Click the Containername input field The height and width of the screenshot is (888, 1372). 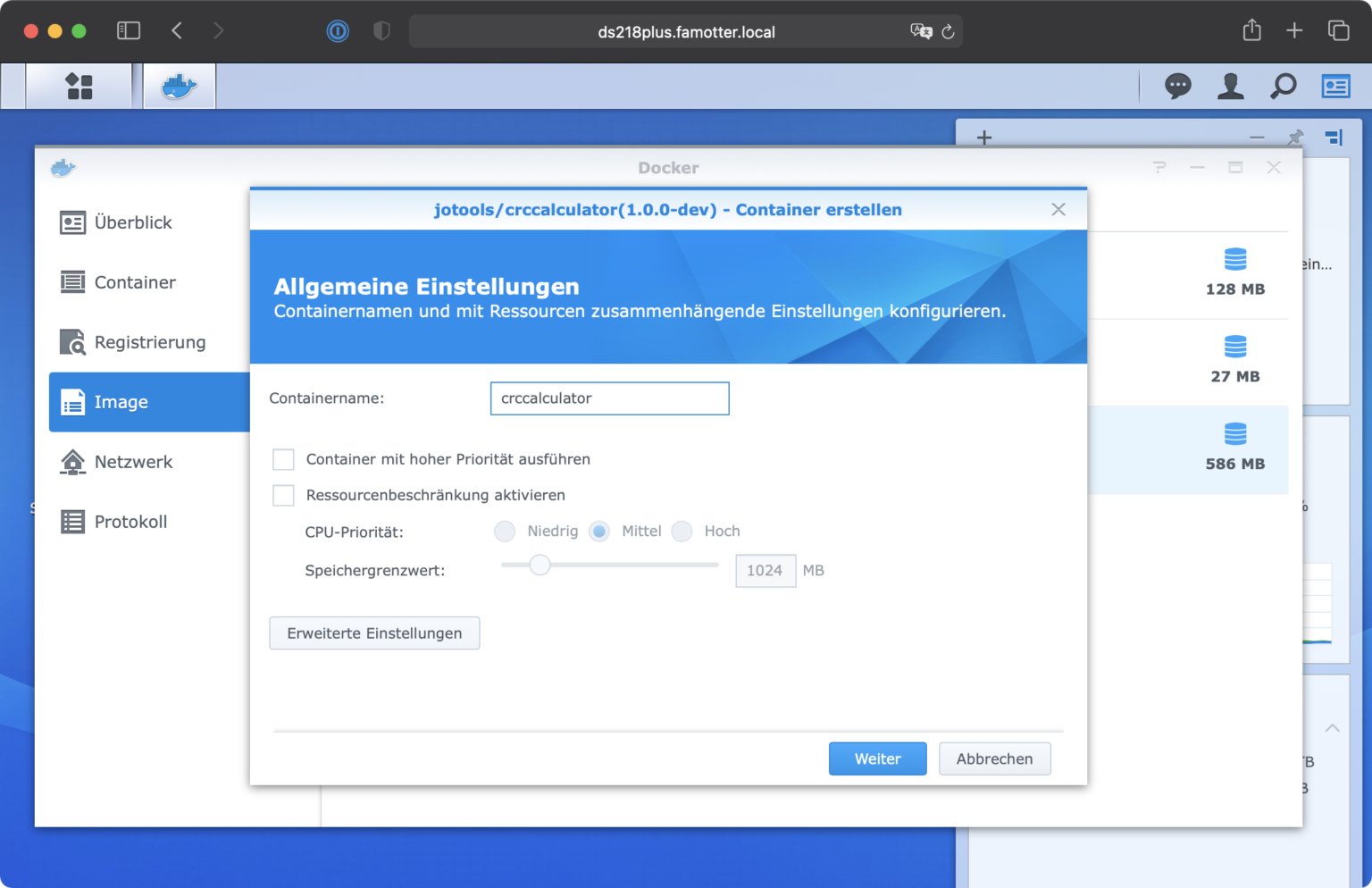tap(609, 398)
